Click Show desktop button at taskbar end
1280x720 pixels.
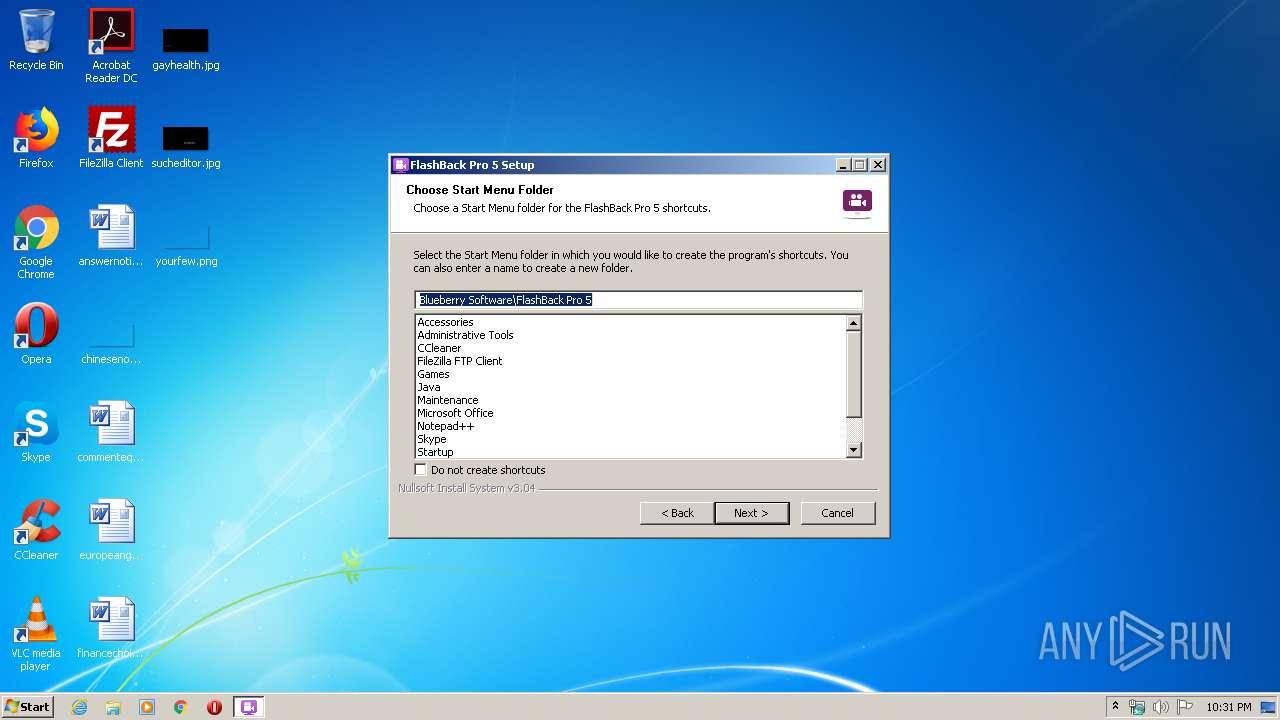(1269, 707)
